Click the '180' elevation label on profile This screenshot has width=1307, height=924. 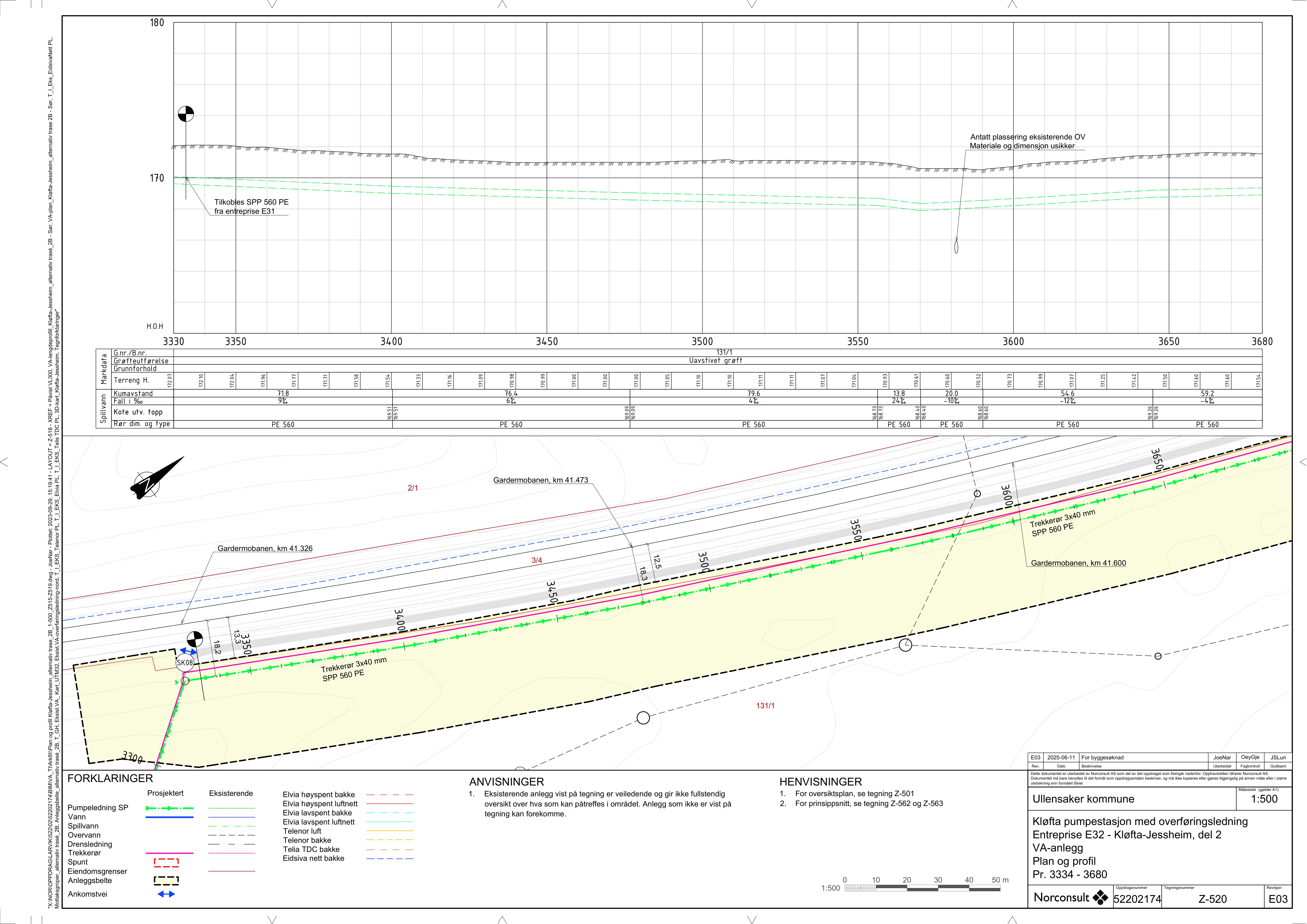(157, 23)
